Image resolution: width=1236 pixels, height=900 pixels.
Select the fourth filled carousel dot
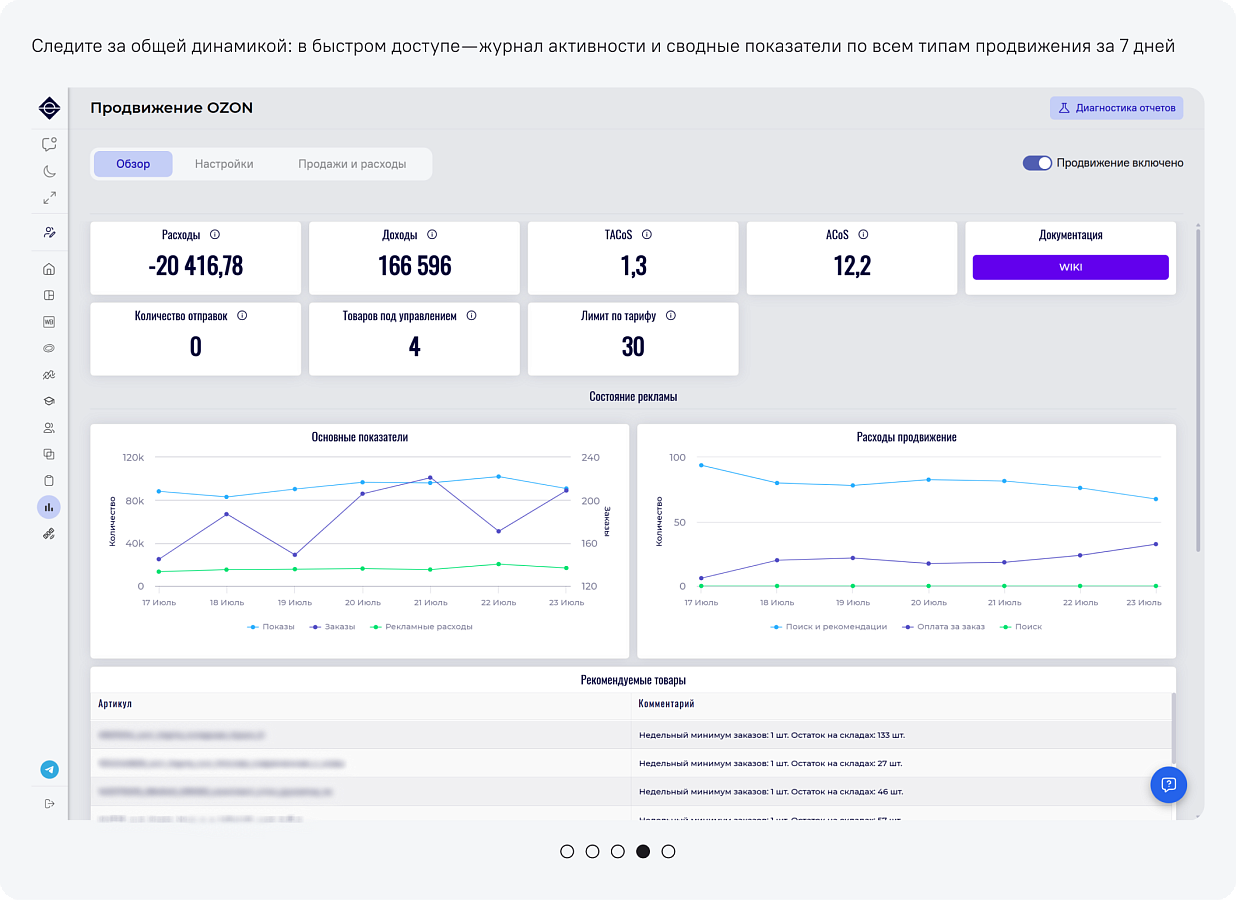643,852
